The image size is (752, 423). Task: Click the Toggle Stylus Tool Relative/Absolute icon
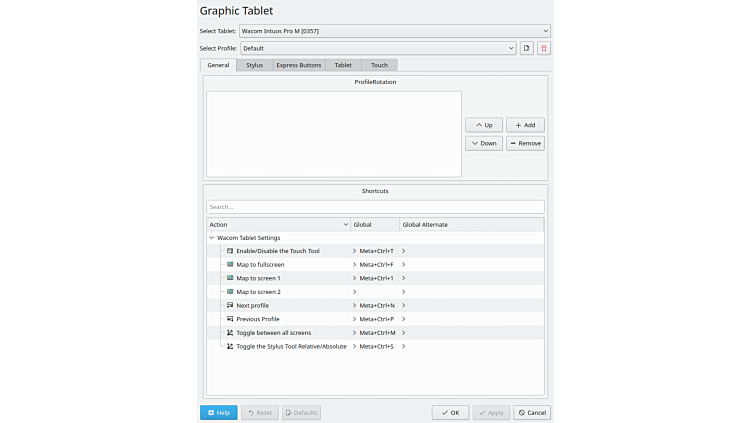pyautogui.click(x=230, y=346)
